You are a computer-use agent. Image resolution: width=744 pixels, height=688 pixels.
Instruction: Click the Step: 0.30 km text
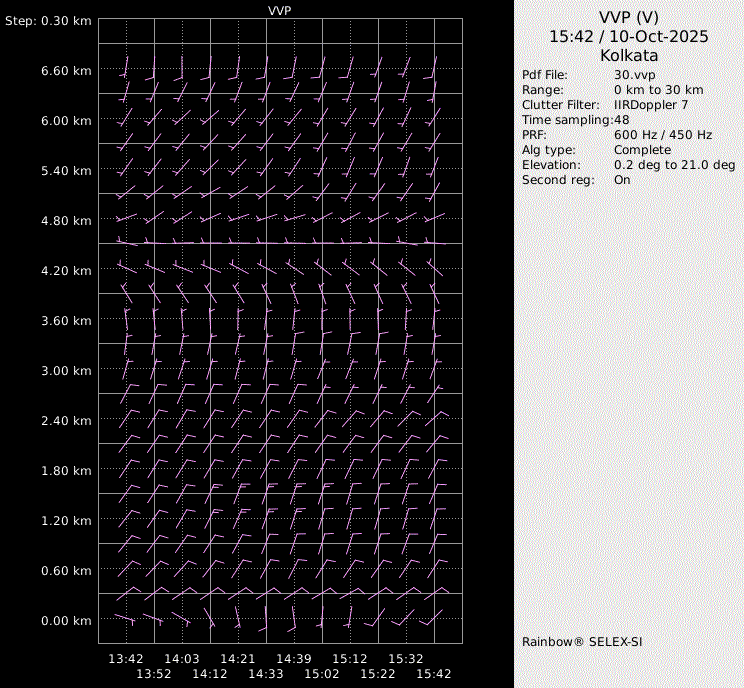point(48,21)
